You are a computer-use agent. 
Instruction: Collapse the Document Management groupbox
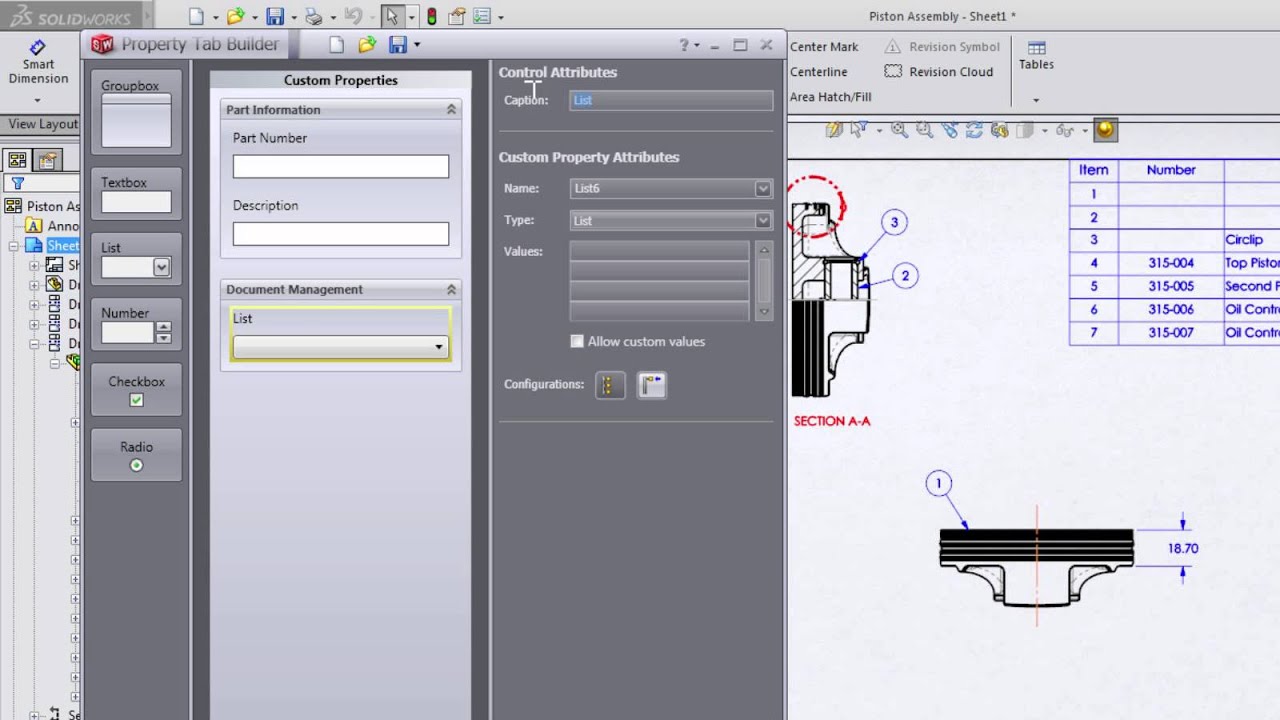pyautogui.click(x=451, y=289)
